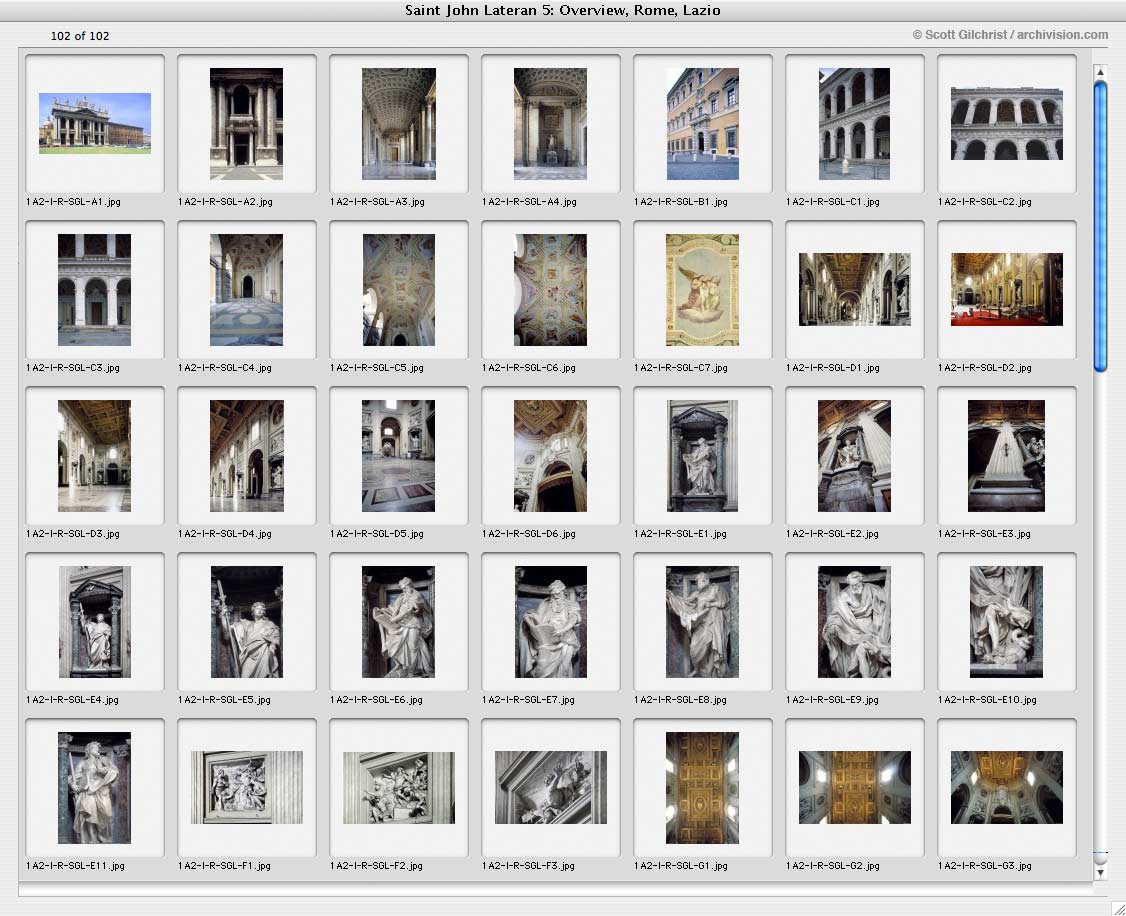Viewport: 1126px width, 916px height.
Task: Select the thumbnail image above 1A2-I-R-SGL-A3.jpg
Action: [x=399, y=123]
